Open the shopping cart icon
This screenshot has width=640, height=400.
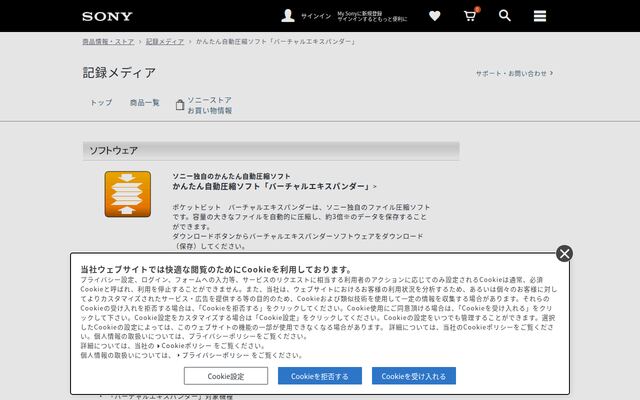[470, 16]
